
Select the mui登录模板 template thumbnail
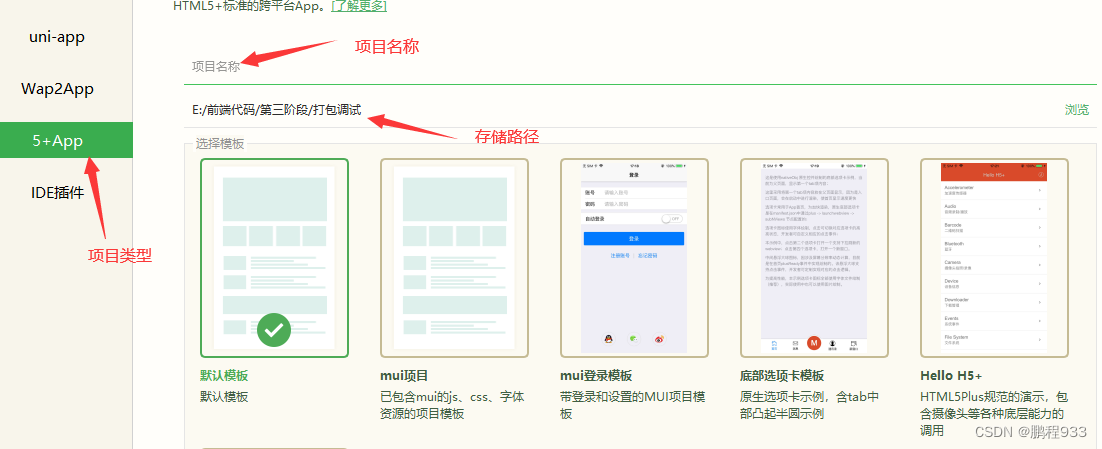tap(634, 258)
